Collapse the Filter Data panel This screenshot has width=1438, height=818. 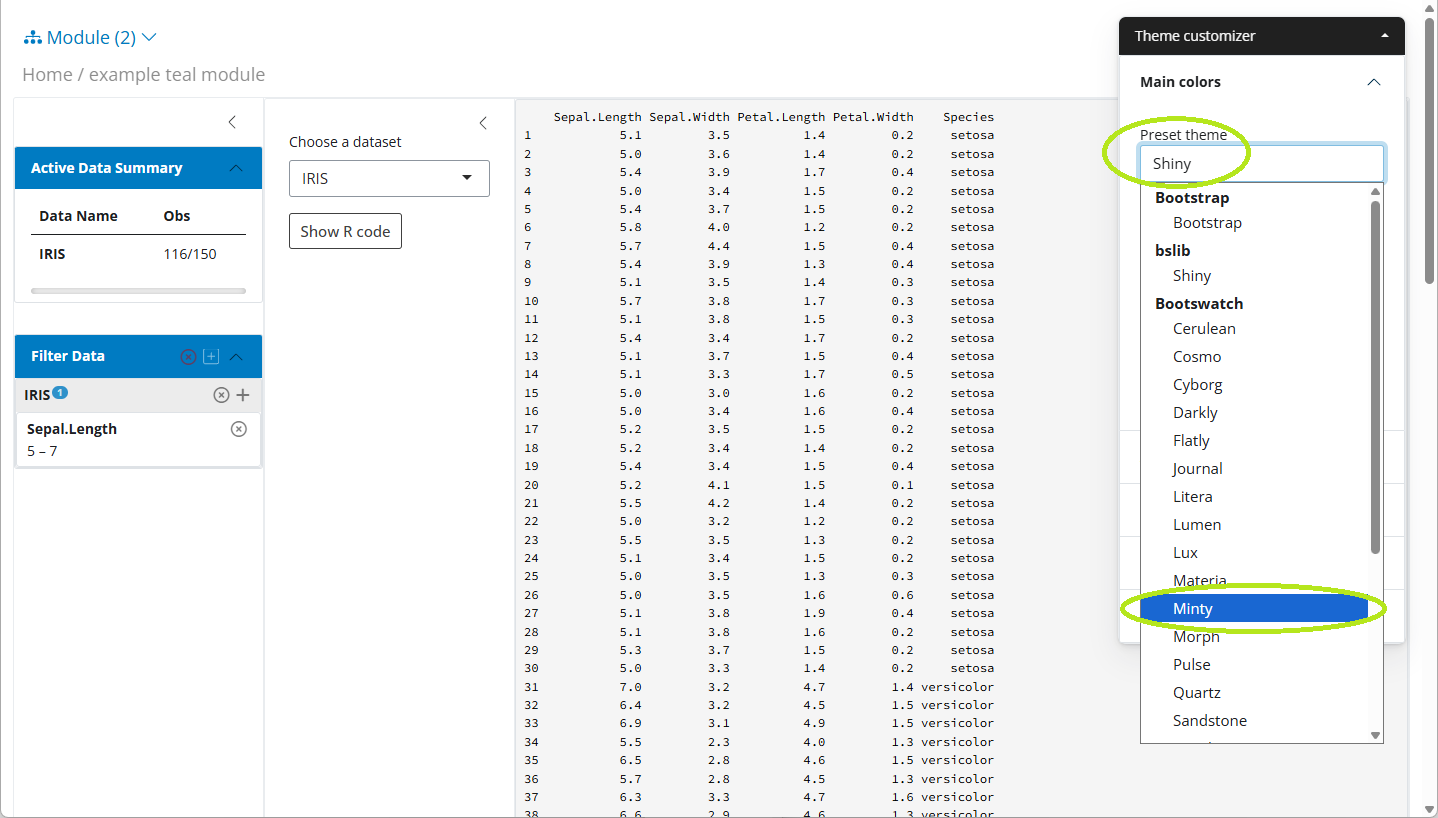click(237, 357)
